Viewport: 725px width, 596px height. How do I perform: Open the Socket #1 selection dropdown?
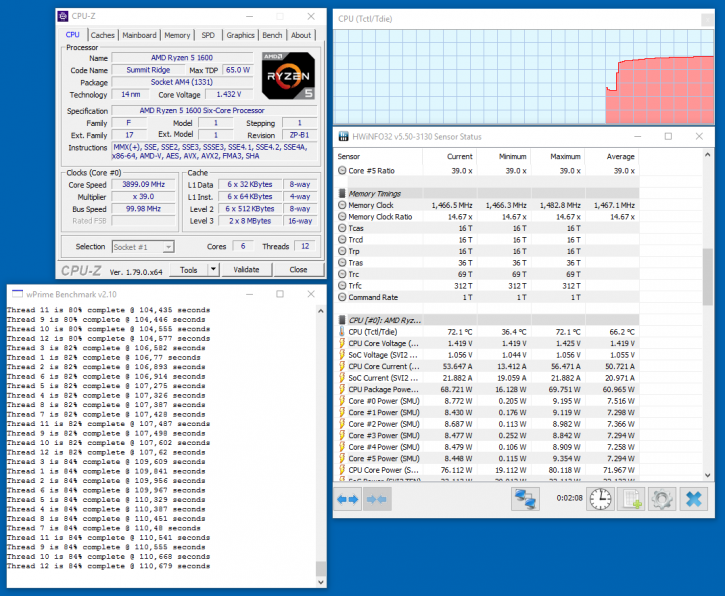[143, 247]
